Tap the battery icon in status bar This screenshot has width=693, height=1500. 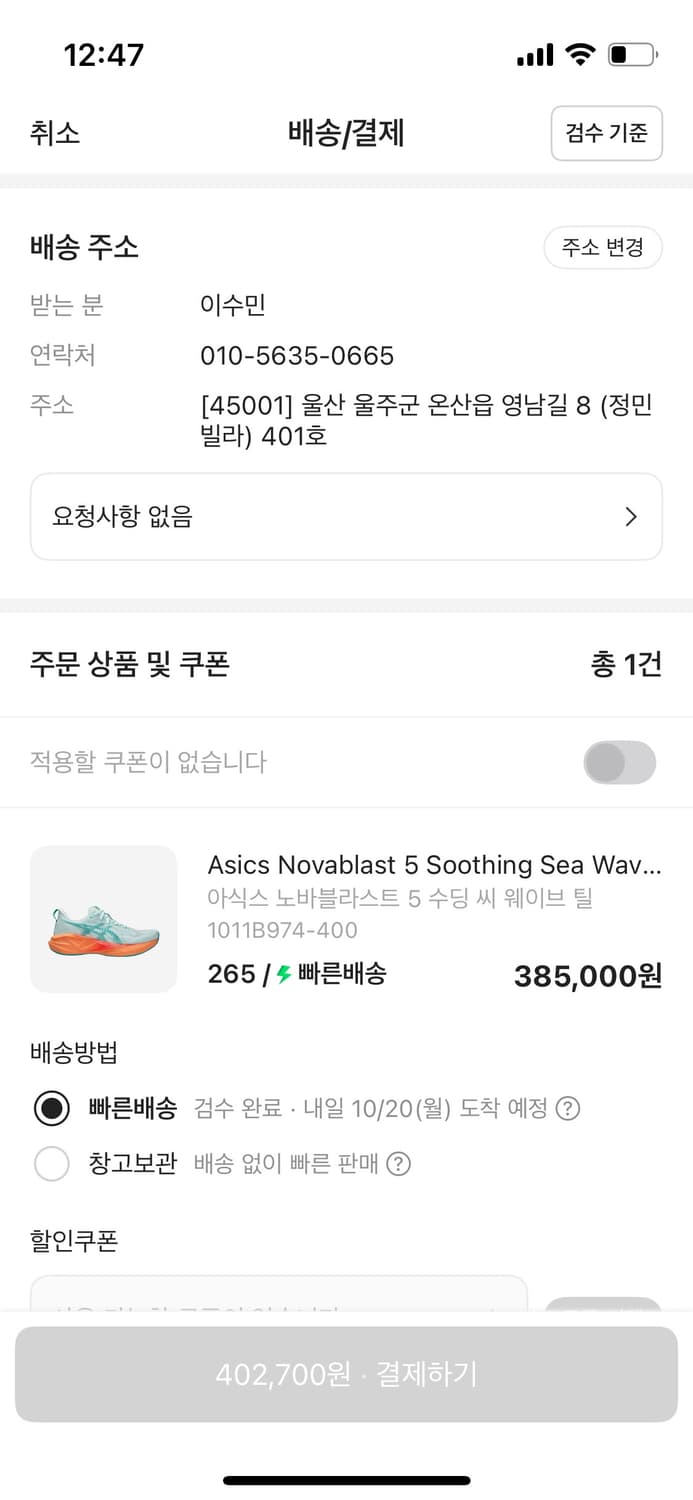click(632, 55)
